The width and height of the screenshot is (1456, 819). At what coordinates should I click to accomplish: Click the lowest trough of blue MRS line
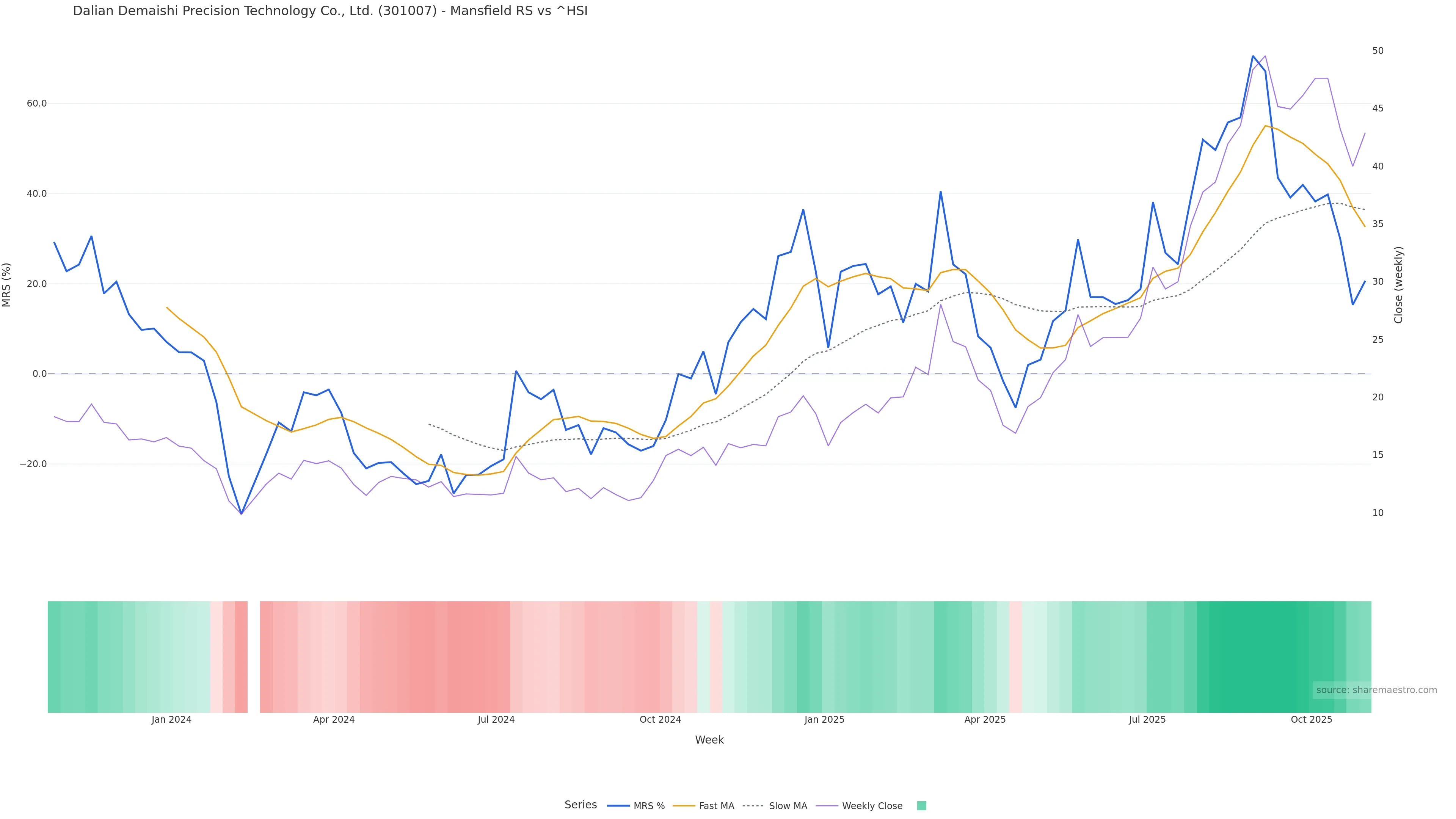(242, 513)
